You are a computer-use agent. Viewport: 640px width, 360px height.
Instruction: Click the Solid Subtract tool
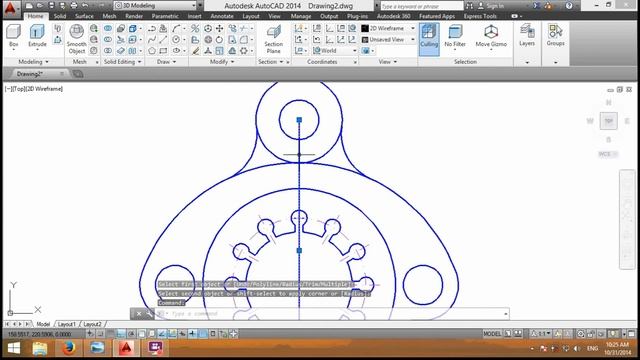point(108,40)
